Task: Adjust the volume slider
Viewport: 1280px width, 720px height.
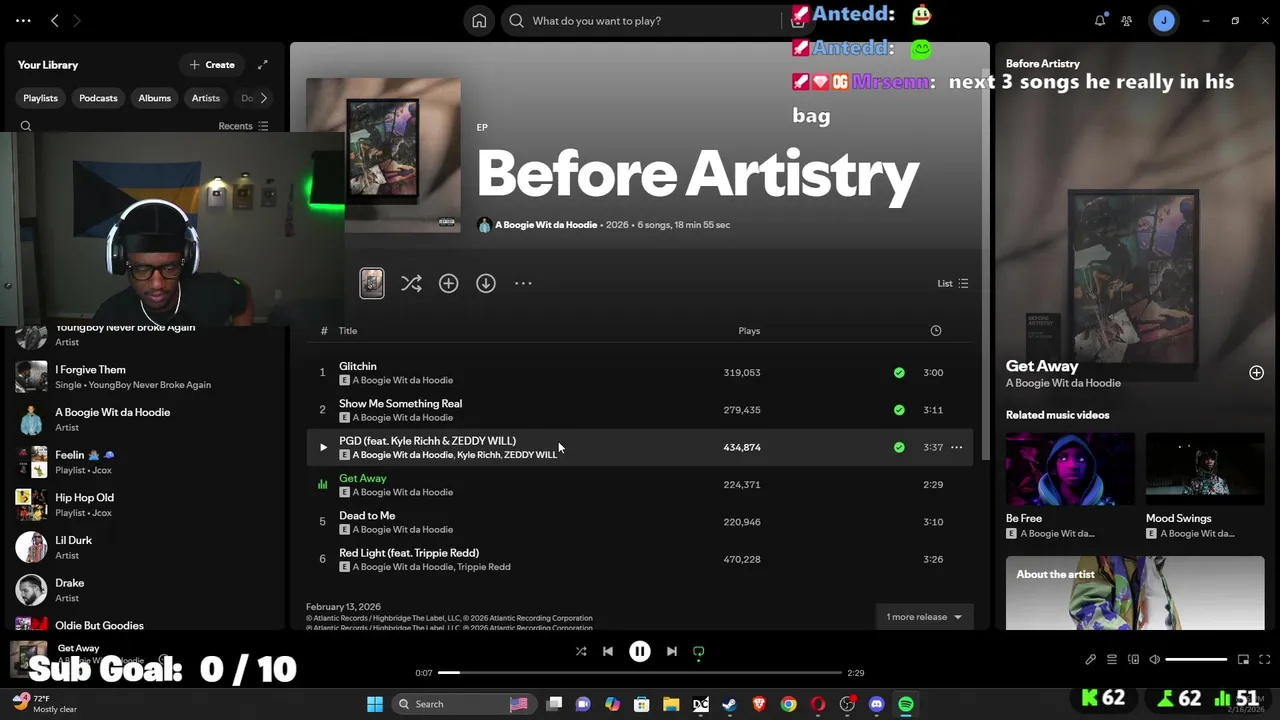Action: click(x=1196, y=660)
